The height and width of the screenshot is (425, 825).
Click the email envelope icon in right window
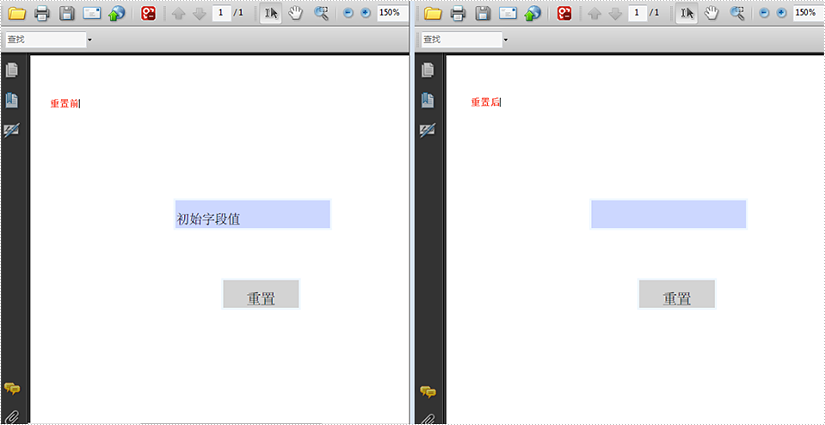(508, 13)
